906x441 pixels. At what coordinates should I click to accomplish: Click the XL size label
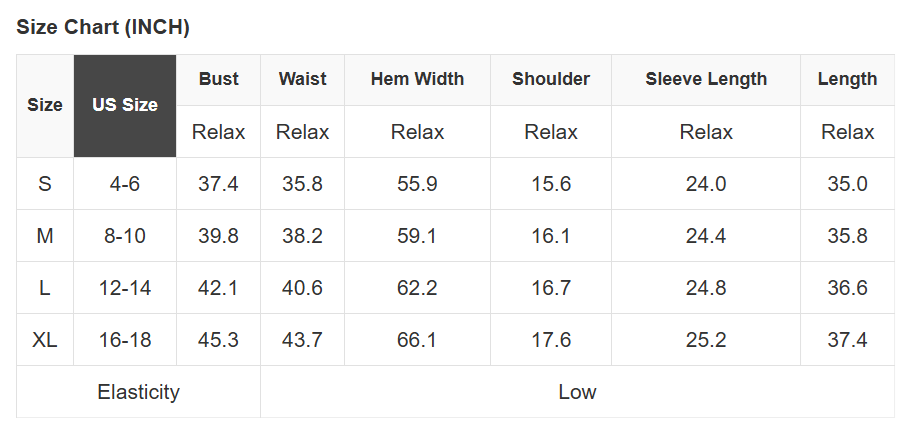click(x=45, y=340)
